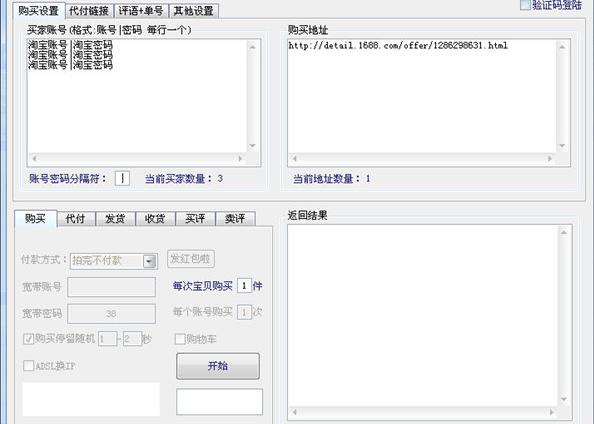Check the 购物车 option
The width and height of the screenshot is (594, 424).
pyautogui.click(x=180, y=339)
